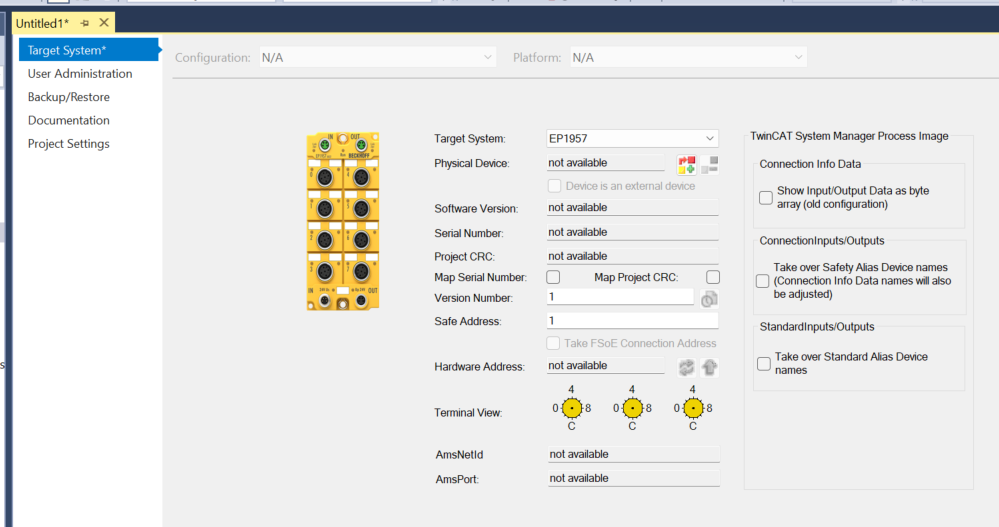The image size is (999, 527).
Task: Click the first yellow rotary dial in Terminal View
Action: click(x=571, y=408)
